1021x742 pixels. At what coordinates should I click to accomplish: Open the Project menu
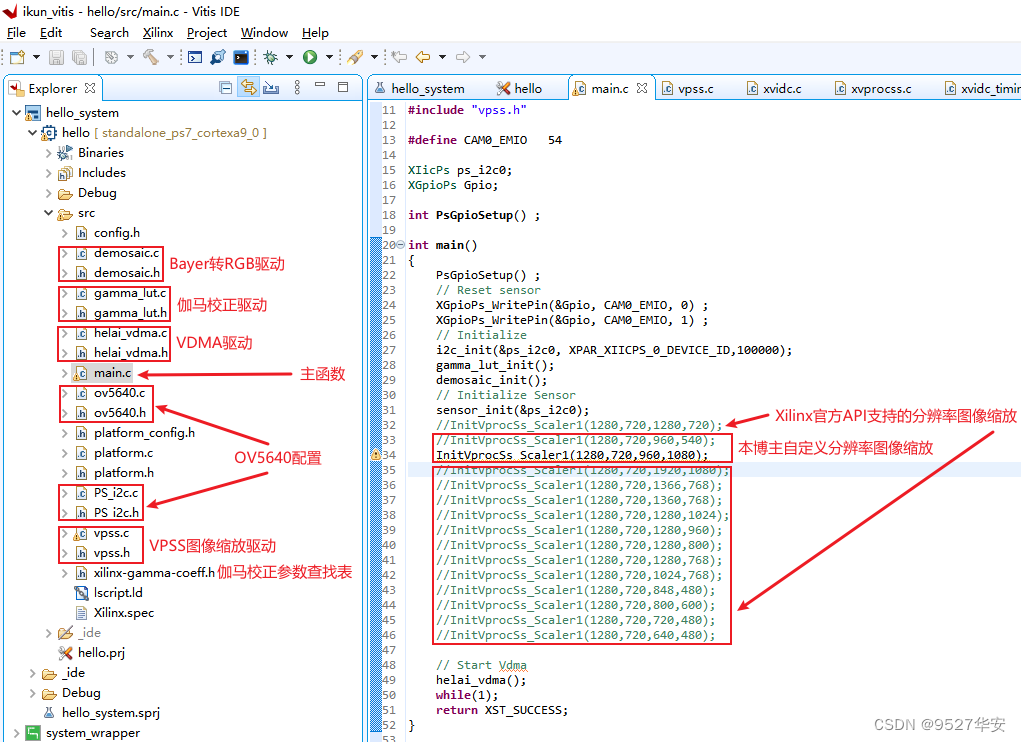pos(207,33)
